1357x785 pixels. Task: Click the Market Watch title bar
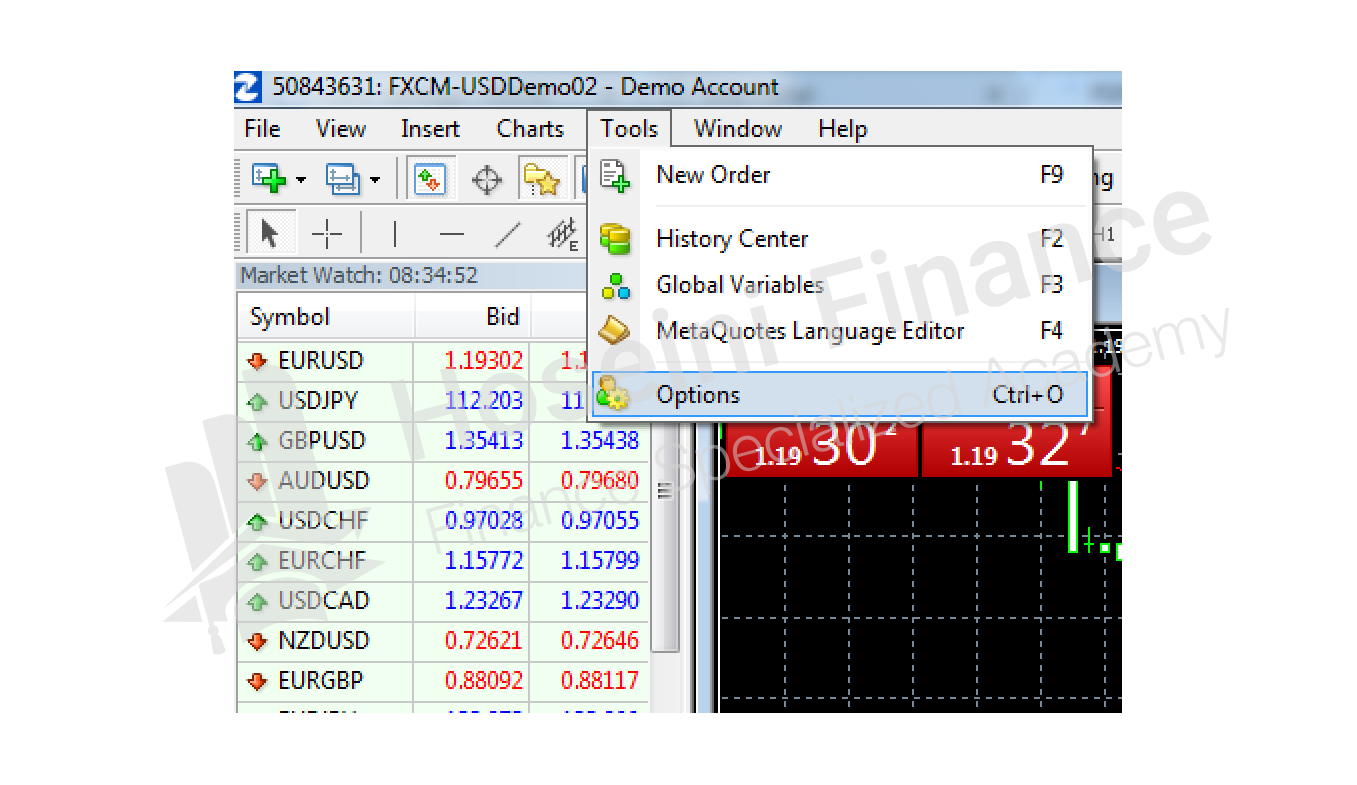pyautogui.click(x=412, y=275)
